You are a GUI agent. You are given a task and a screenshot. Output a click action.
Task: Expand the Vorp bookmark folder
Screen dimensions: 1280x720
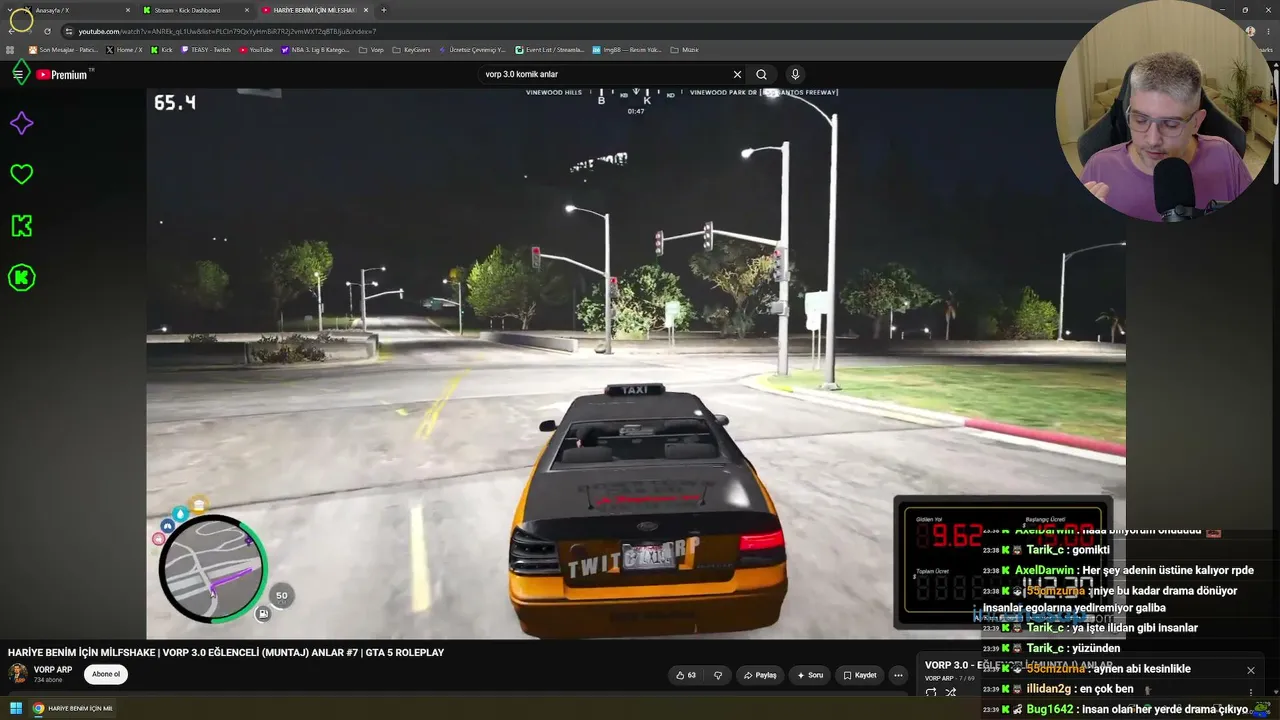click(371, 50)
